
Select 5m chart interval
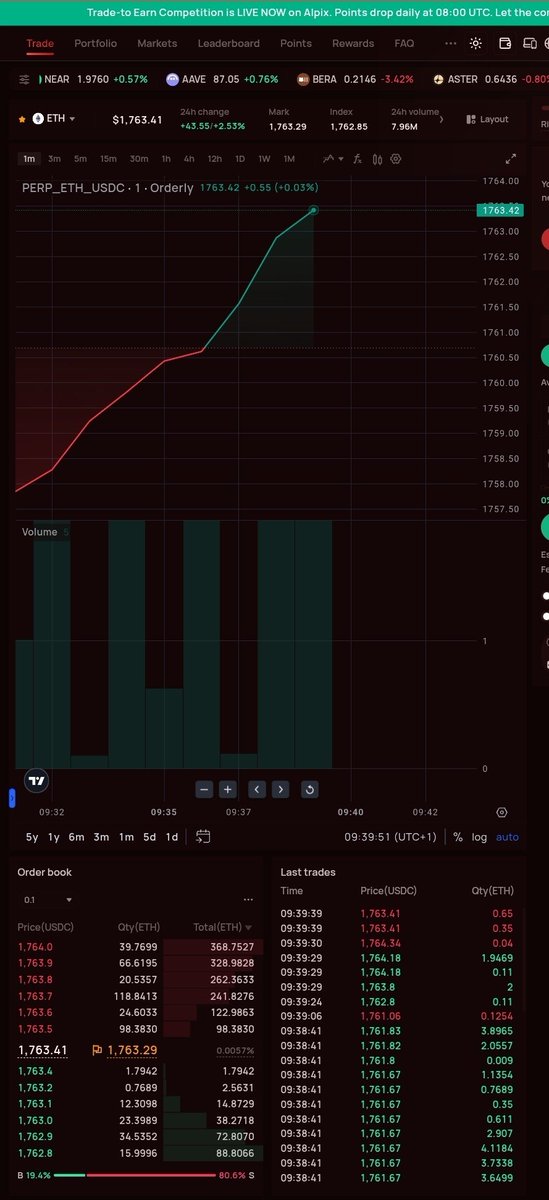(80, 159)
